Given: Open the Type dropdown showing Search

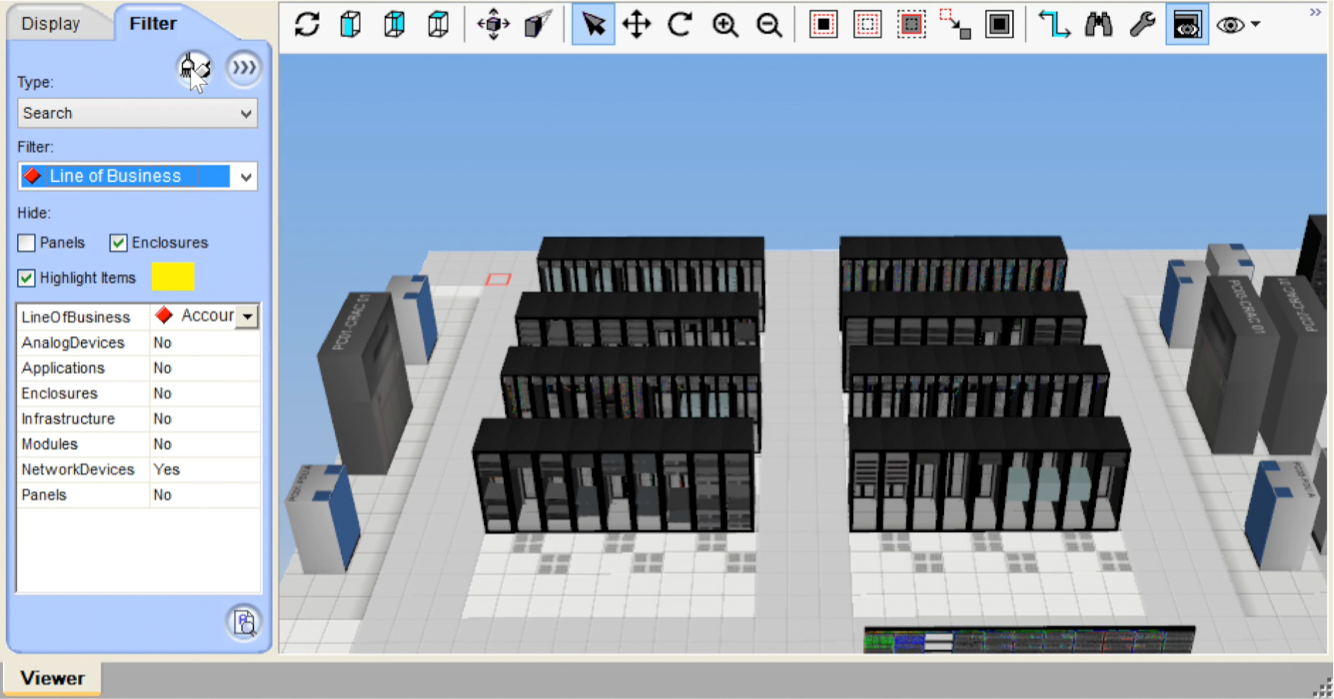Looking at the screenshot, I should [x=138, y=113].
